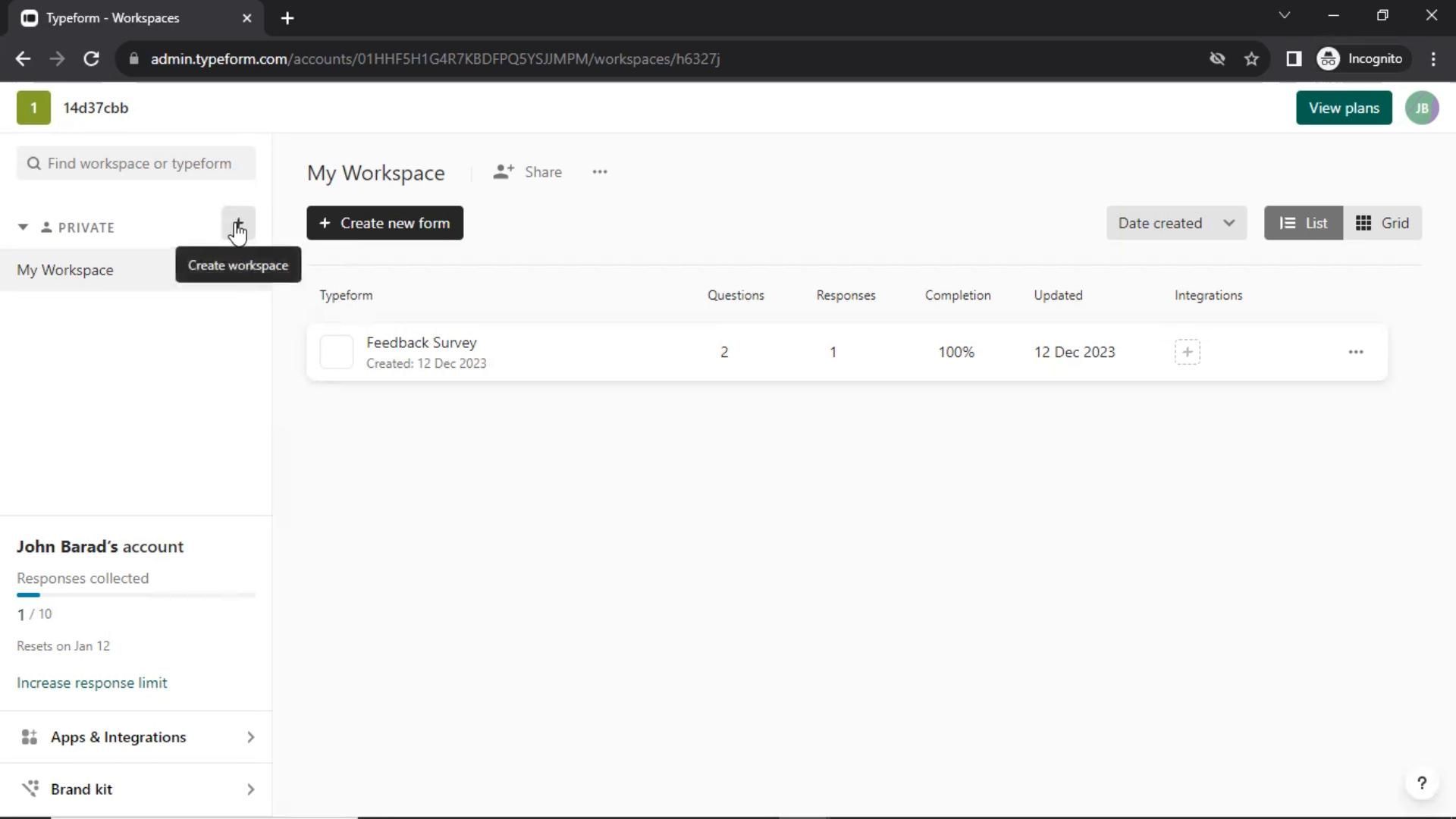Add an integration to Feedback Survey
This screenshot has width=1456, height=819.
tap(1187, 353)
